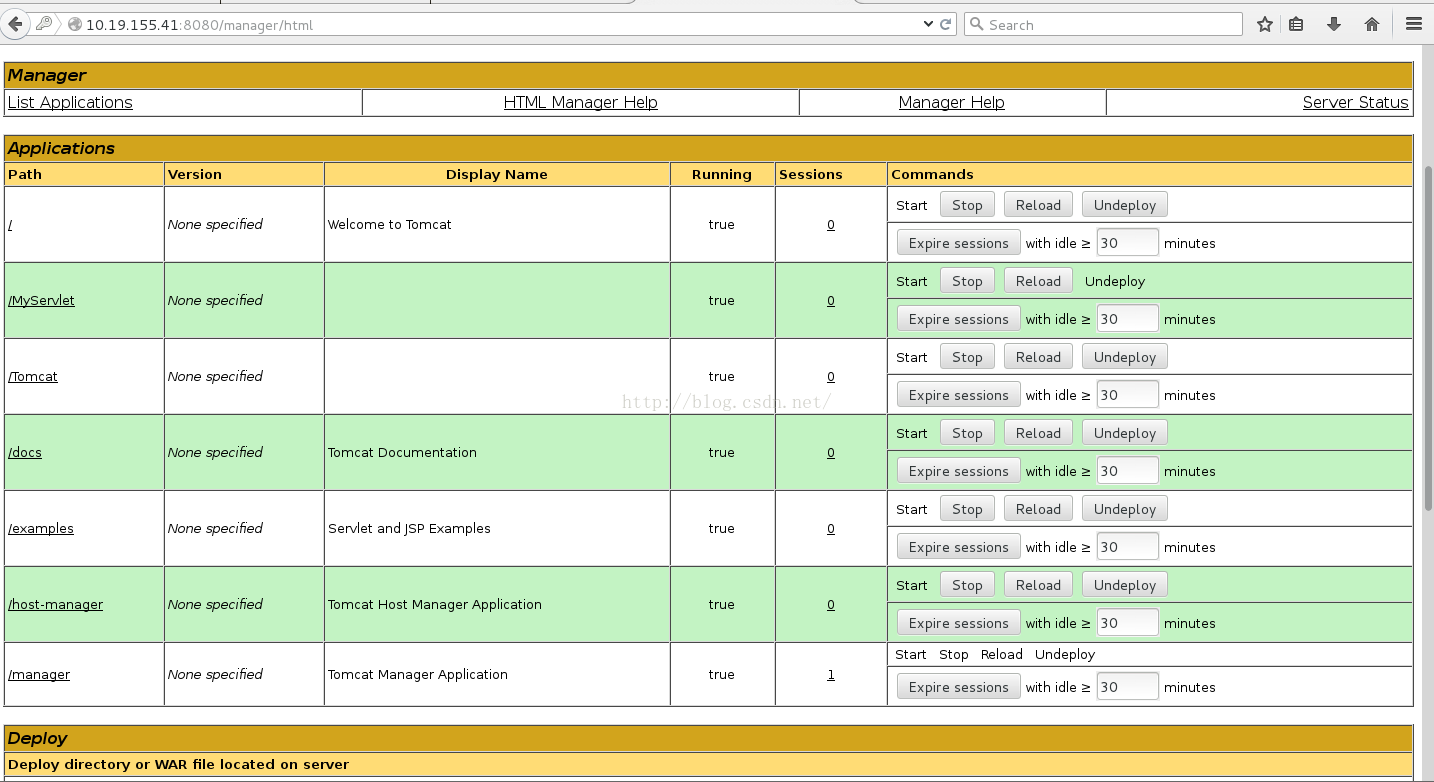Reload the /docs application
Screen dimensions: 1434x782
click(1038, 433)
